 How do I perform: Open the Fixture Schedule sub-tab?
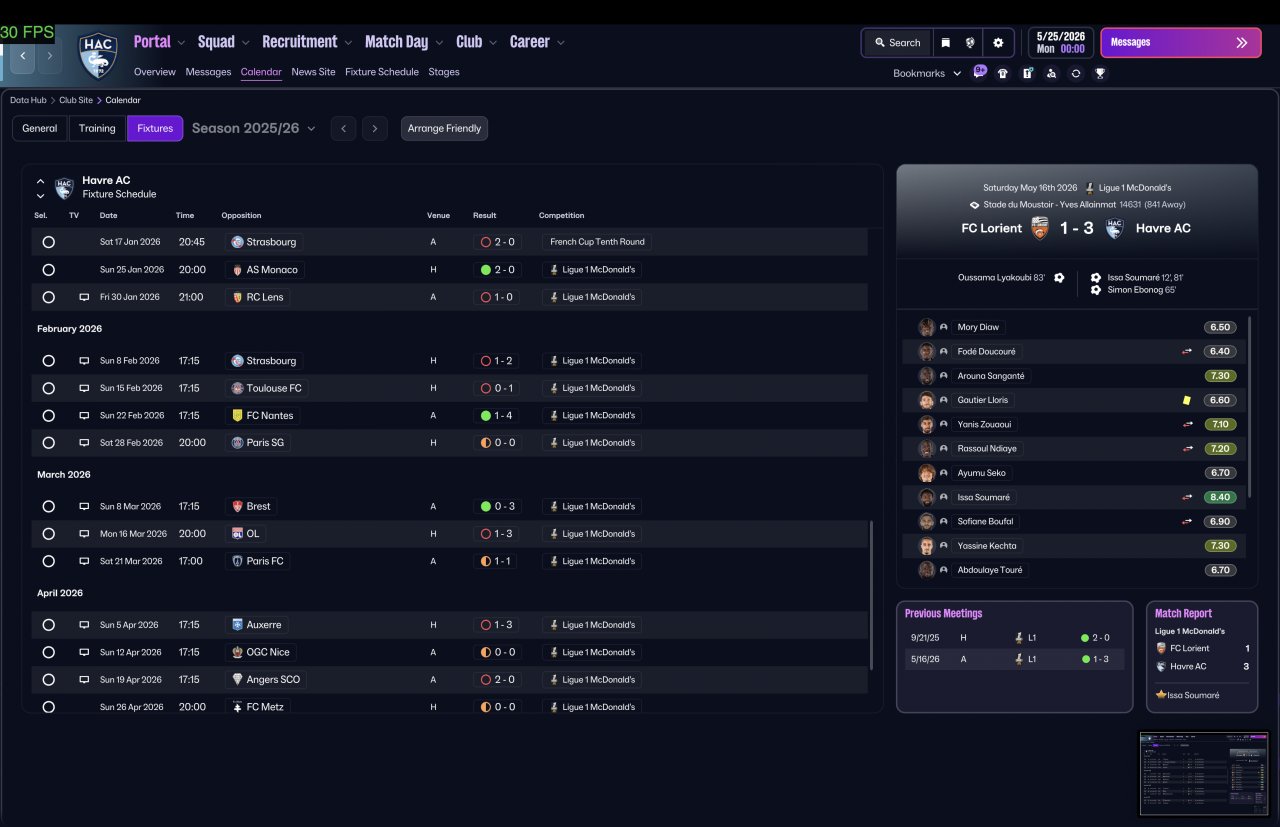pyautogui.click(x=382, y=72)
